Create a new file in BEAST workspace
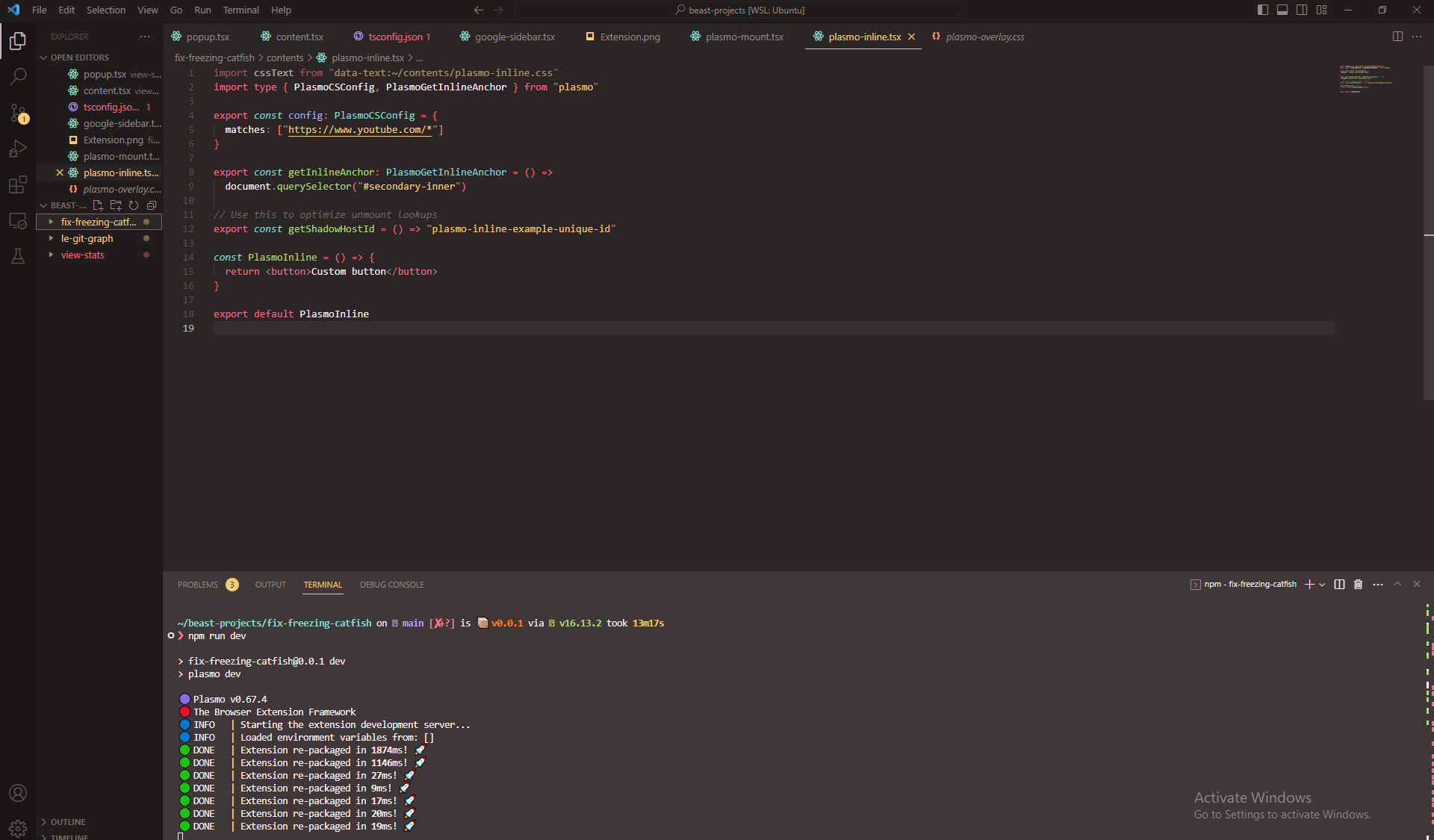This screenshot has height=840, width=1434. pos(98,205)
